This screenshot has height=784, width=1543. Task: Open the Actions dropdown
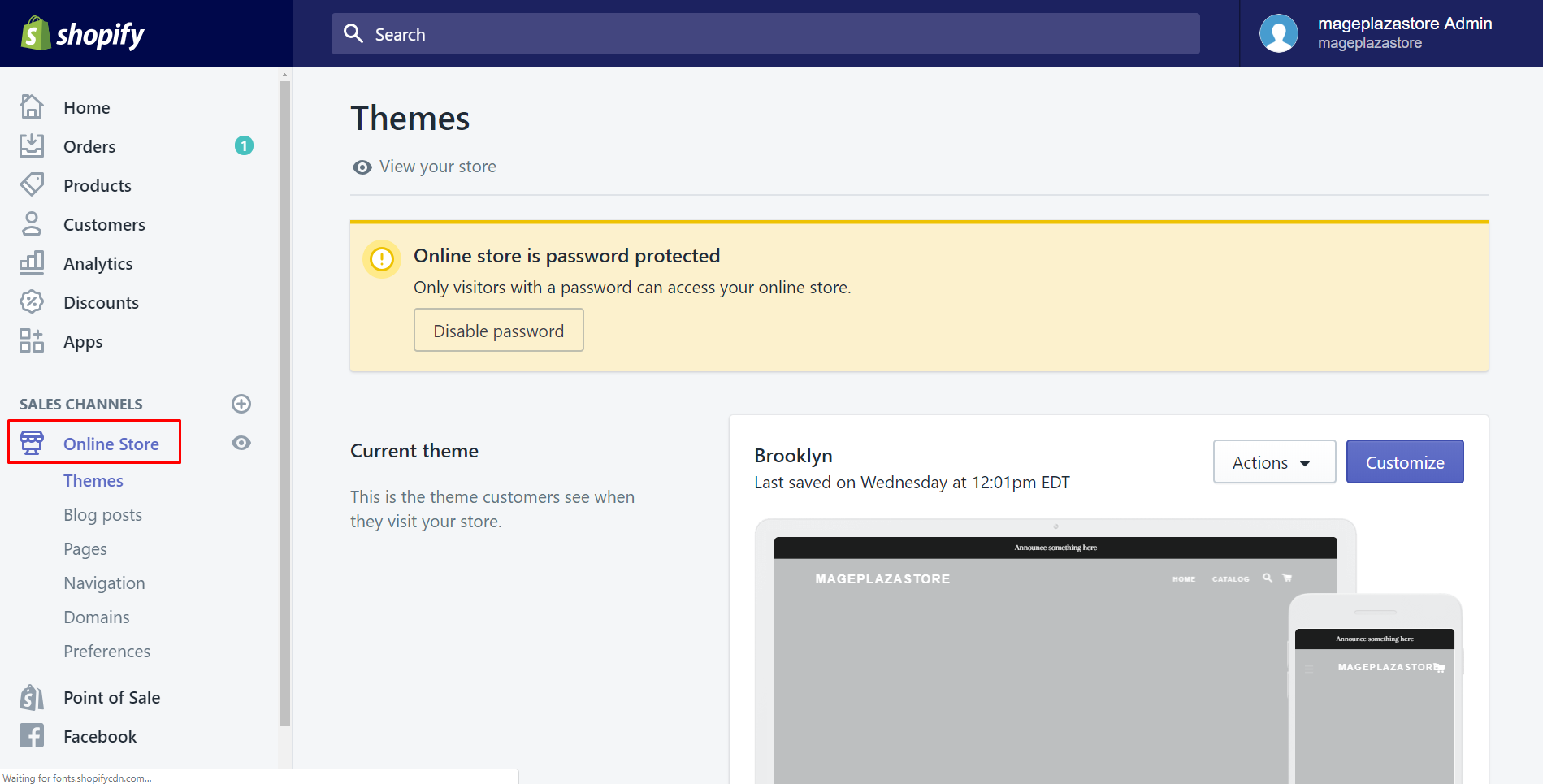(1274, 462)
